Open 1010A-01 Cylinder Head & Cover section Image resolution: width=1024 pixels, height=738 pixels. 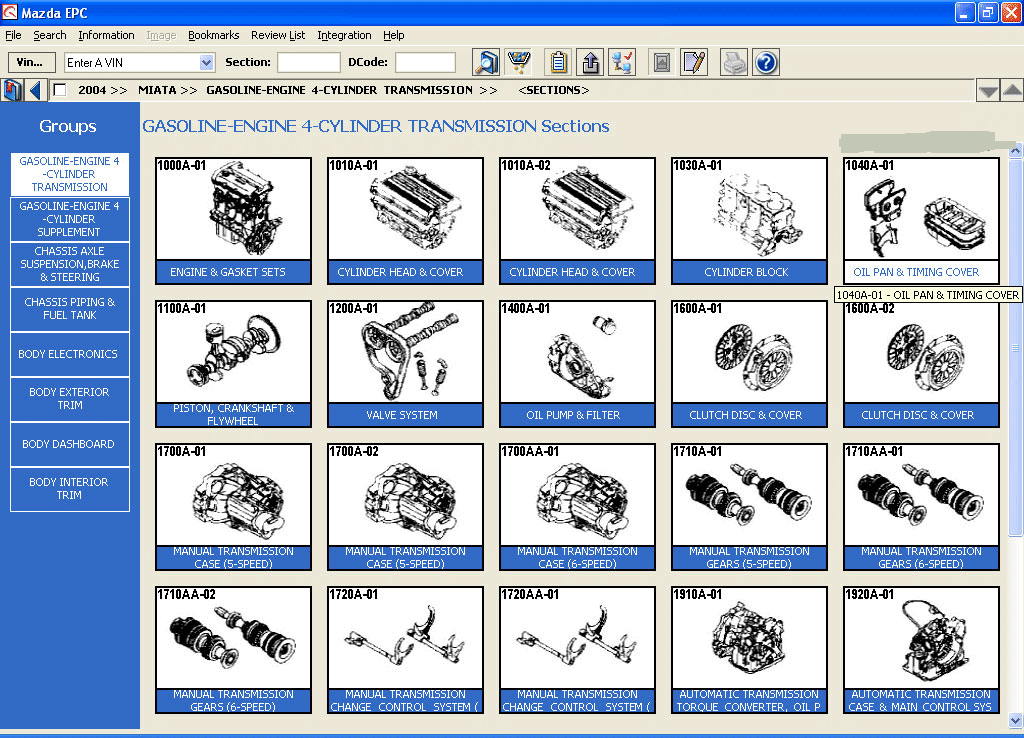[405, 221]
